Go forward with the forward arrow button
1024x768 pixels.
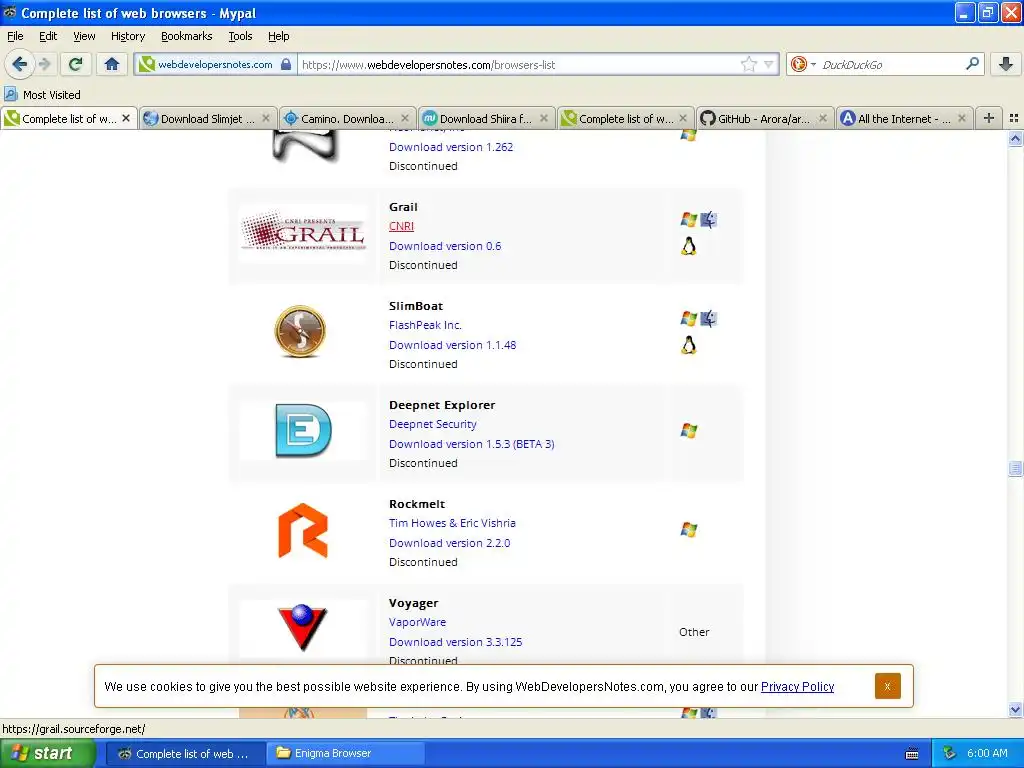(x=45, y=64)
